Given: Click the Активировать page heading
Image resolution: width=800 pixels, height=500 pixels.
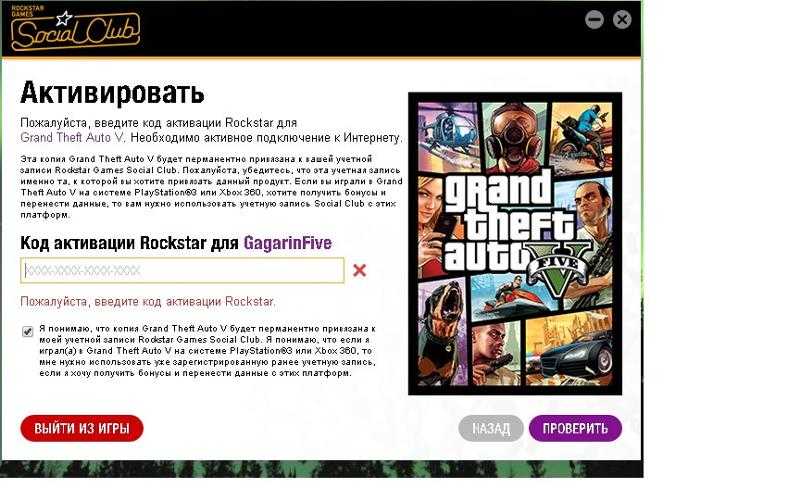Looking at the screenshot, I should pos(112,93).
